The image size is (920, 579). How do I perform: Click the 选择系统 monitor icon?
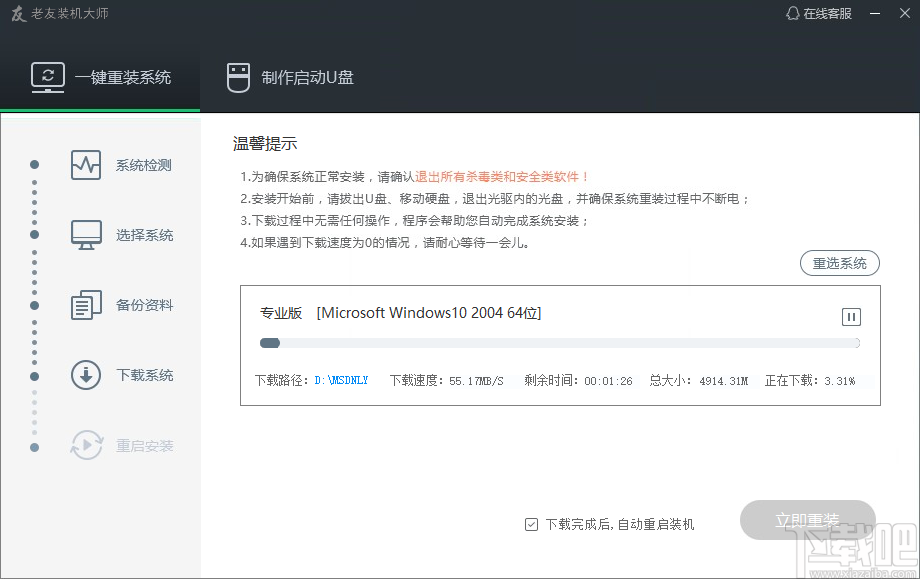(86, 235)
